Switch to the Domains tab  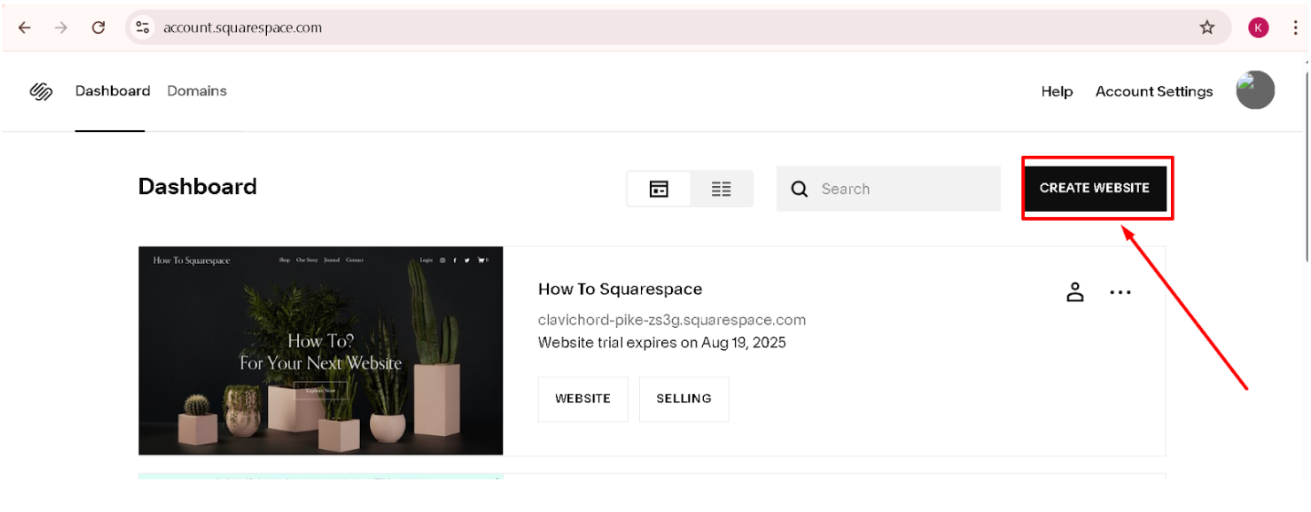tap(197, 91)
